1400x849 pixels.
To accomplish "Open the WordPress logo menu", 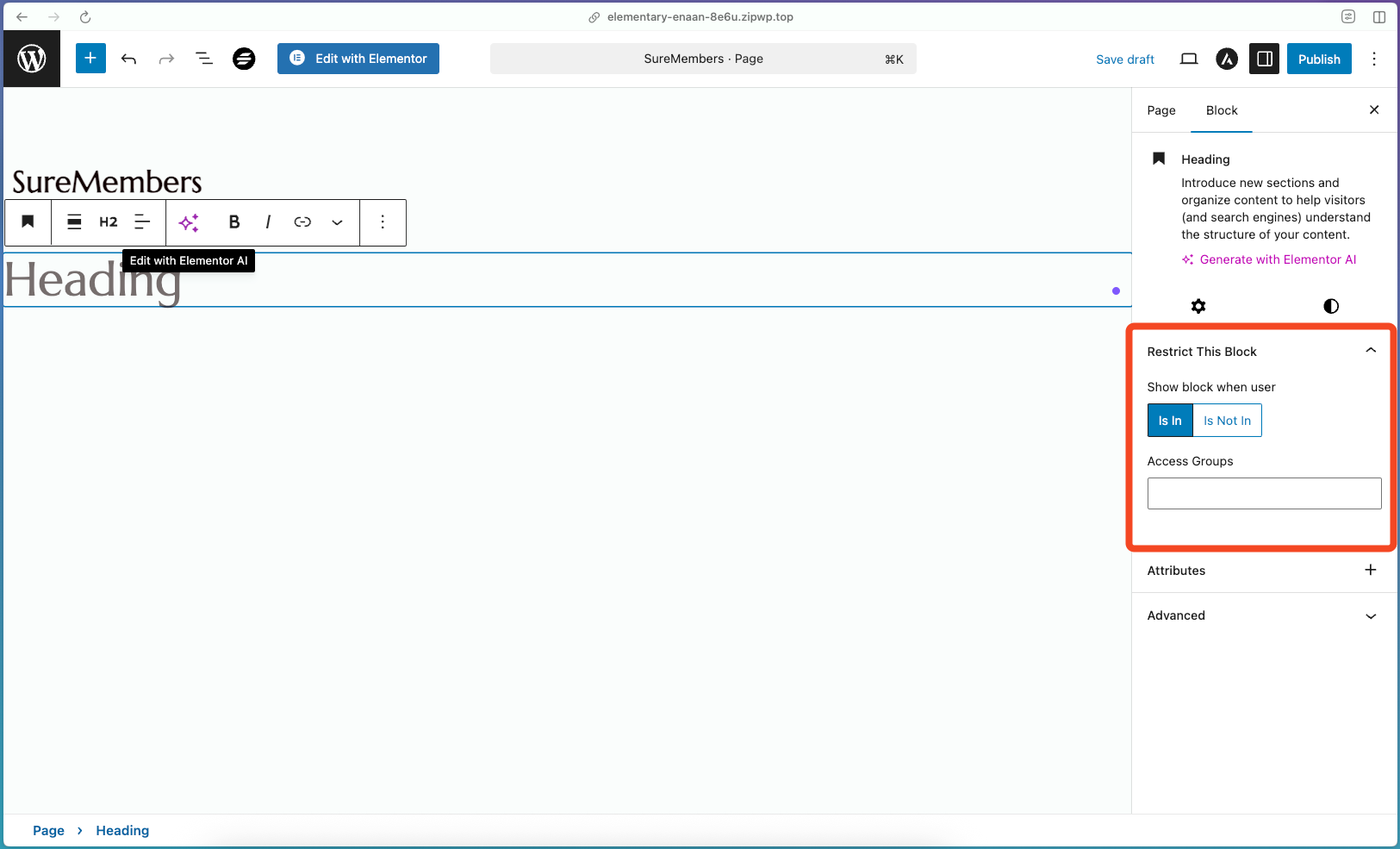I will point(32,59).
